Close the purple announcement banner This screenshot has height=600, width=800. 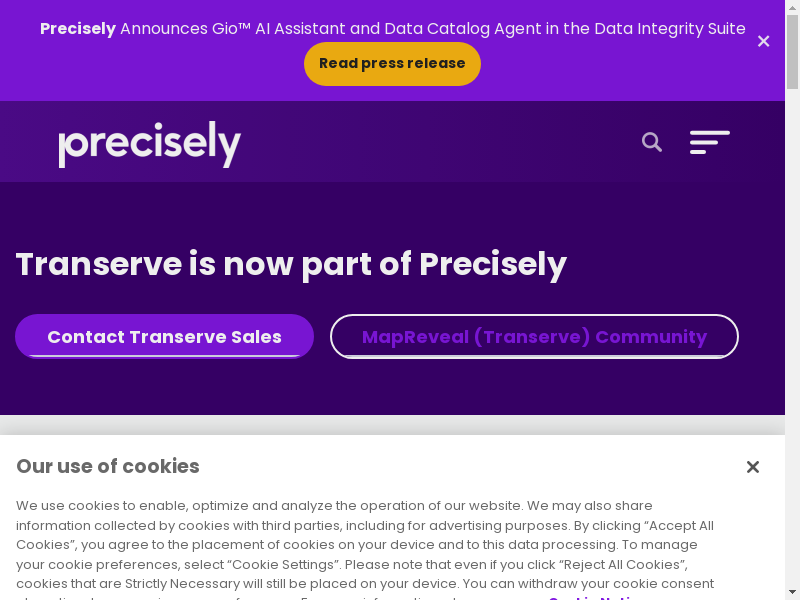pos(763,41)
